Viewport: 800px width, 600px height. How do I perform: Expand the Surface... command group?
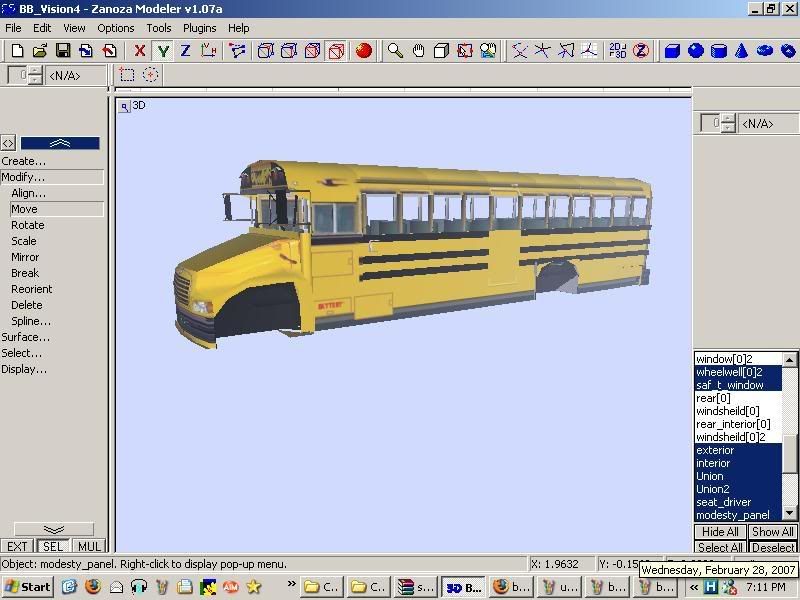(x=26, y=337)
